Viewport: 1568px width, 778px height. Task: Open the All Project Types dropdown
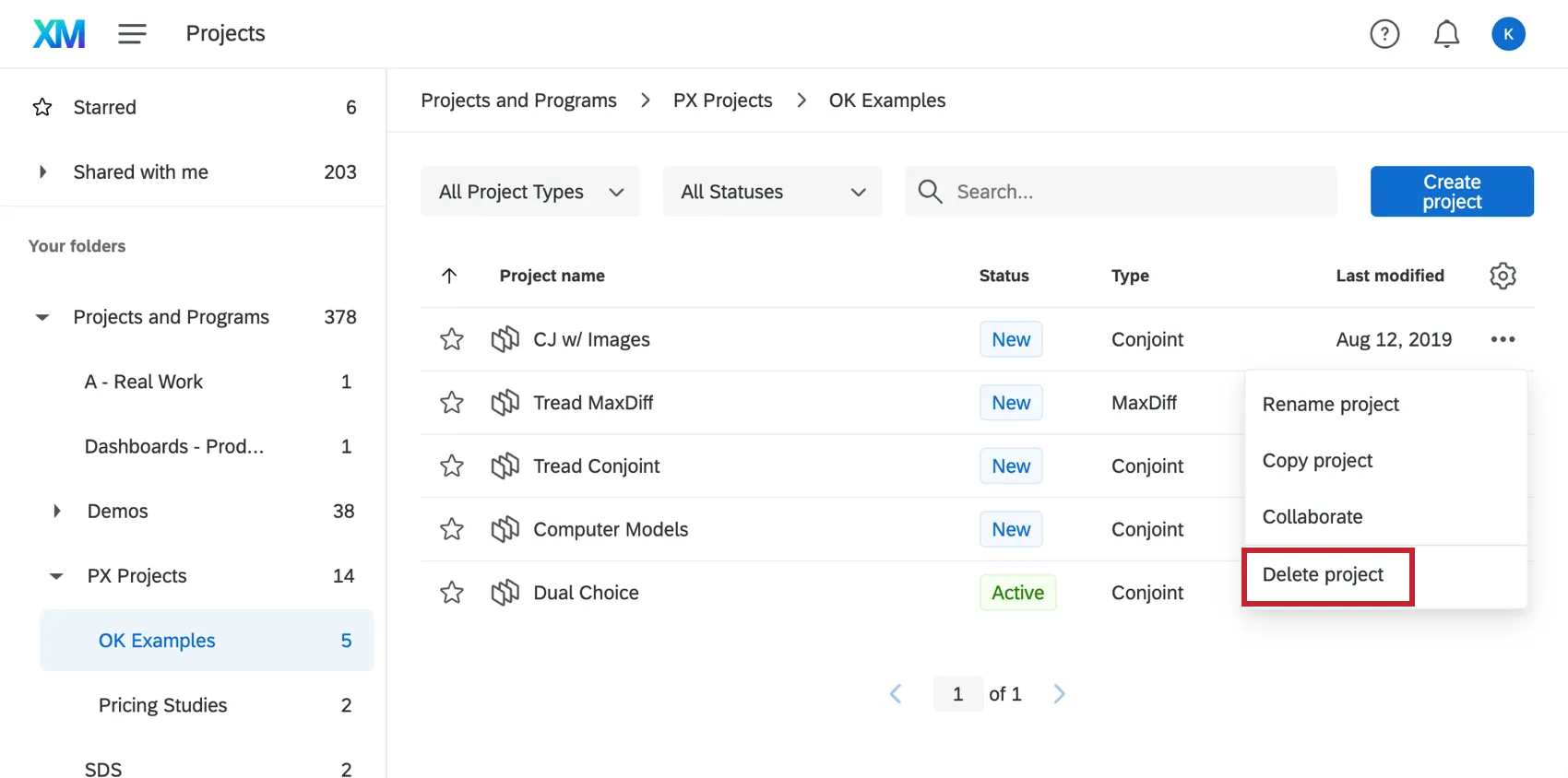[530, 192]
